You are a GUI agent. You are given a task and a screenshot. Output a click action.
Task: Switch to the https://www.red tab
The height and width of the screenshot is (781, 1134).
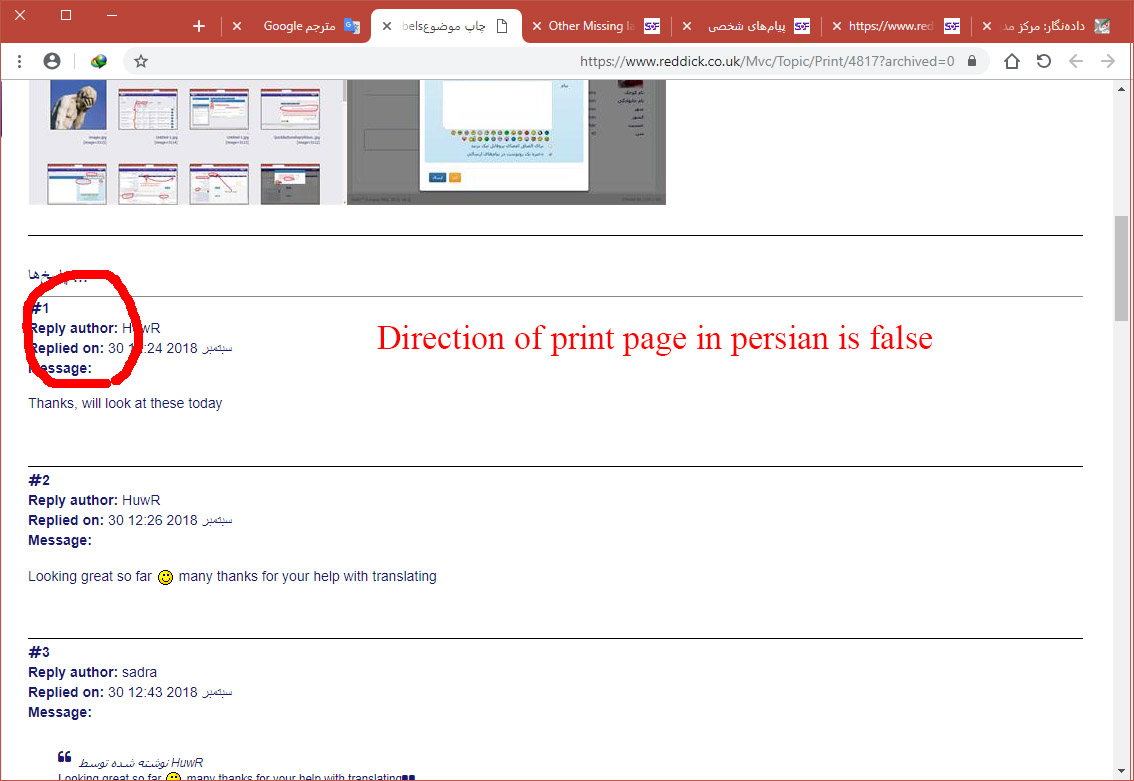(x=895, y=26)
